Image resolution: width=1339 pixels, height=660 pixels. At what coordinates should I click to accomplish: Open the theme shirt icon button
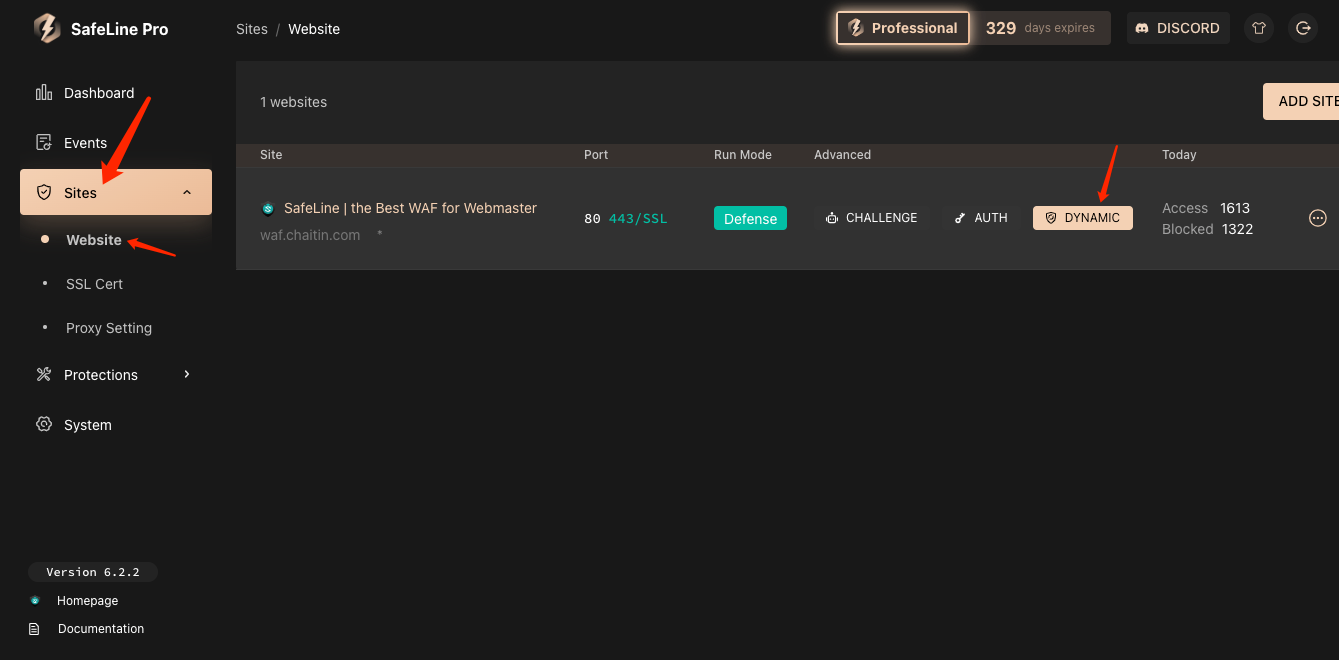tap(1259, 28)
